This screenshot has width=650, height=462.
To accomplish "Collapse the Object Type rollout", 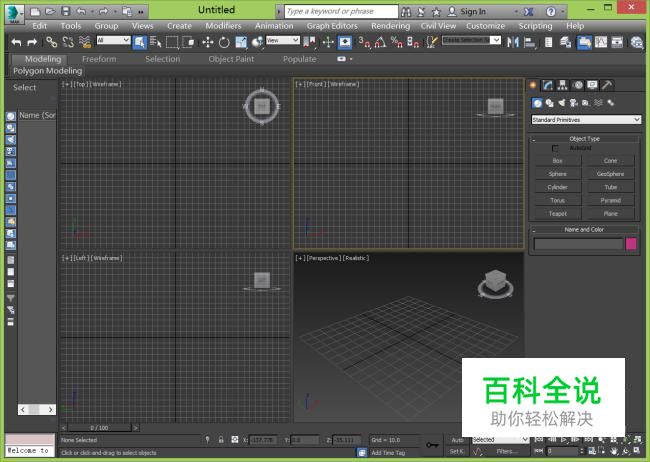I will pyautogui.click(x=585, y=139).
